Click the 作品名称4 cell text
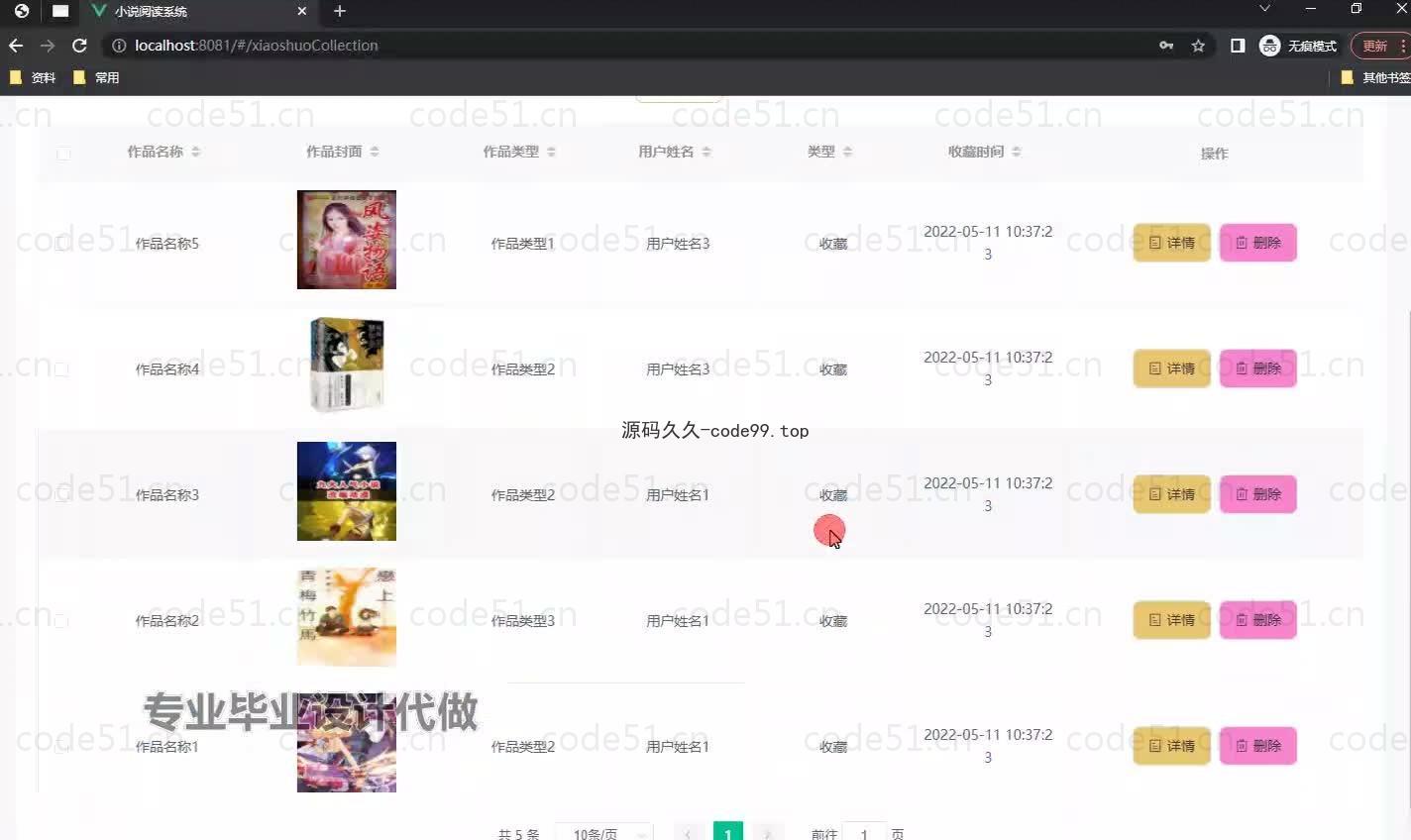1411x840 pixels. pyautogui.click(x=166, y=369)
